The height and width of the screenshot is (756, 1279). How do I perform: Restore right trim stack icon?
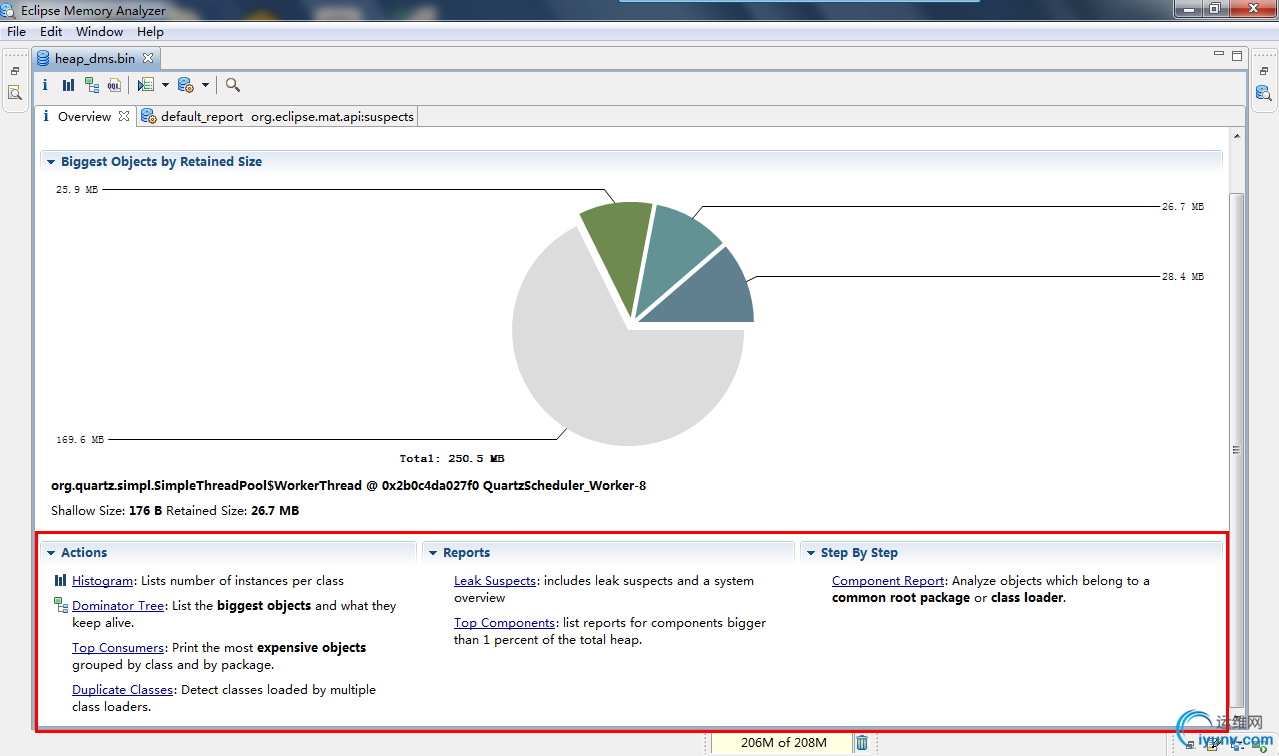[x=1263, y=72]
